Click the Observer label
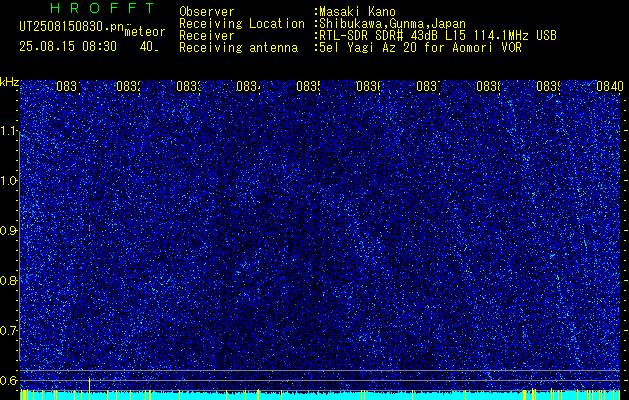This screenshot has height=400, width=629. tap(207, 11)
